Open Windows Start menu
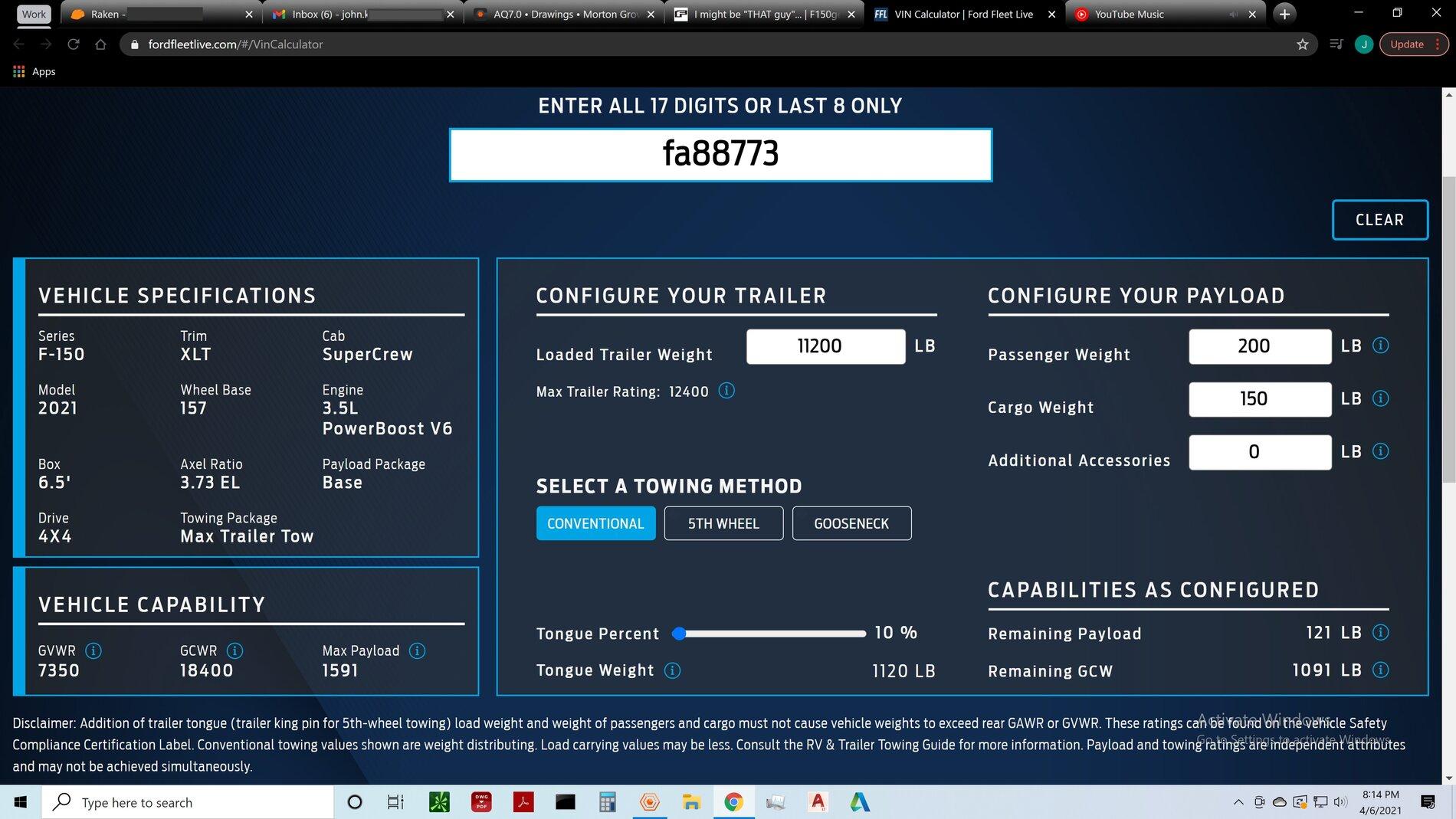This screenshot has width=1456, height=819. coord(21,802)
